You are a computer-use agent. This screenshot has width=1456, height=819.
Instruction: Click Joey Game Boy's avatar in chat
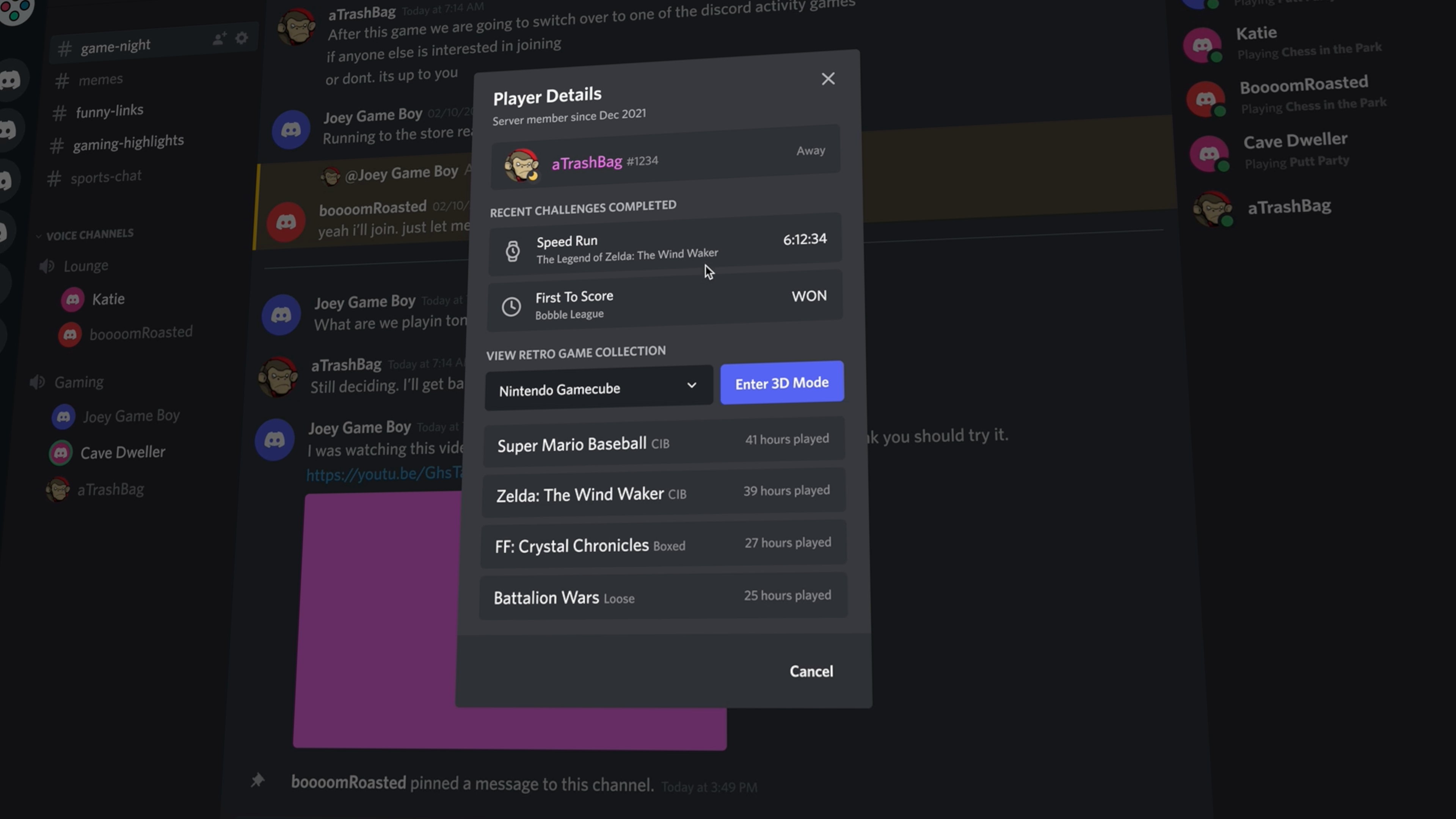281,314
